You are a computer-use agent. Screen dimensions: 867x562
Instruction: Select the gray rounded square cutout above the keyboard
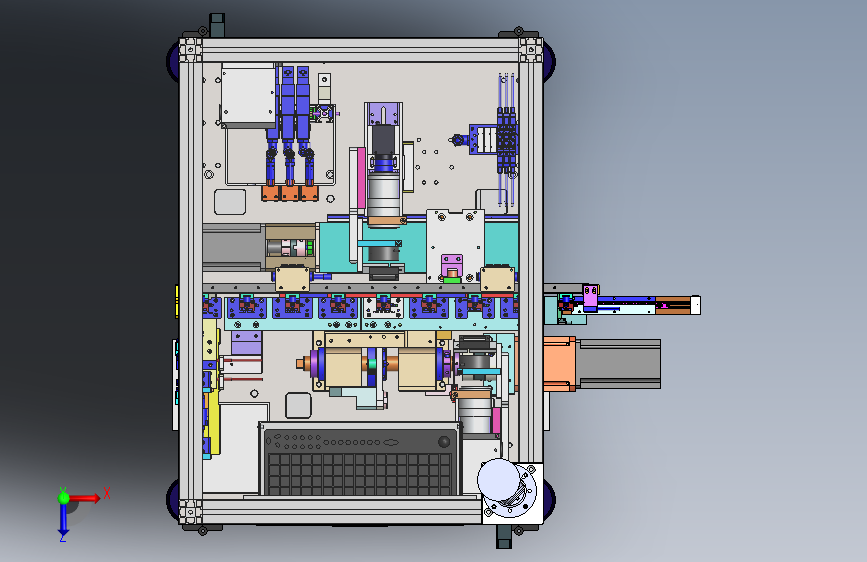298,405
